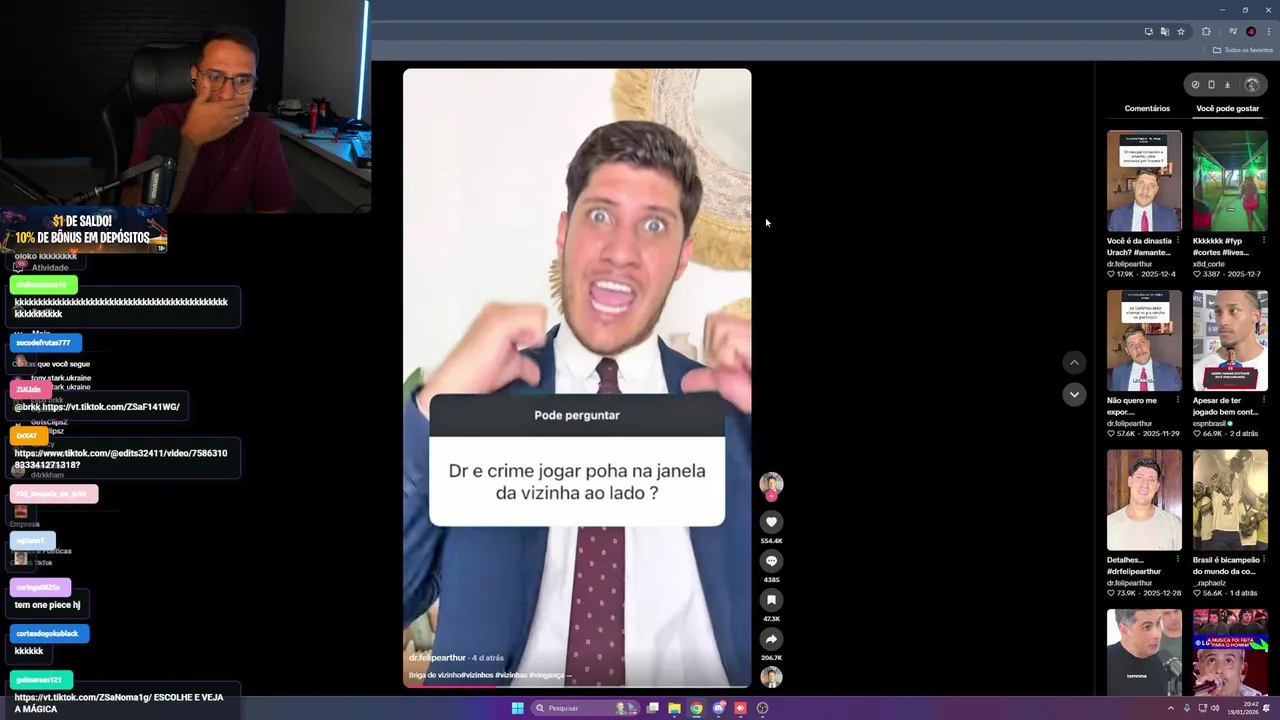Open the more options dots on 'Você é da dinastia' video

1178,241
